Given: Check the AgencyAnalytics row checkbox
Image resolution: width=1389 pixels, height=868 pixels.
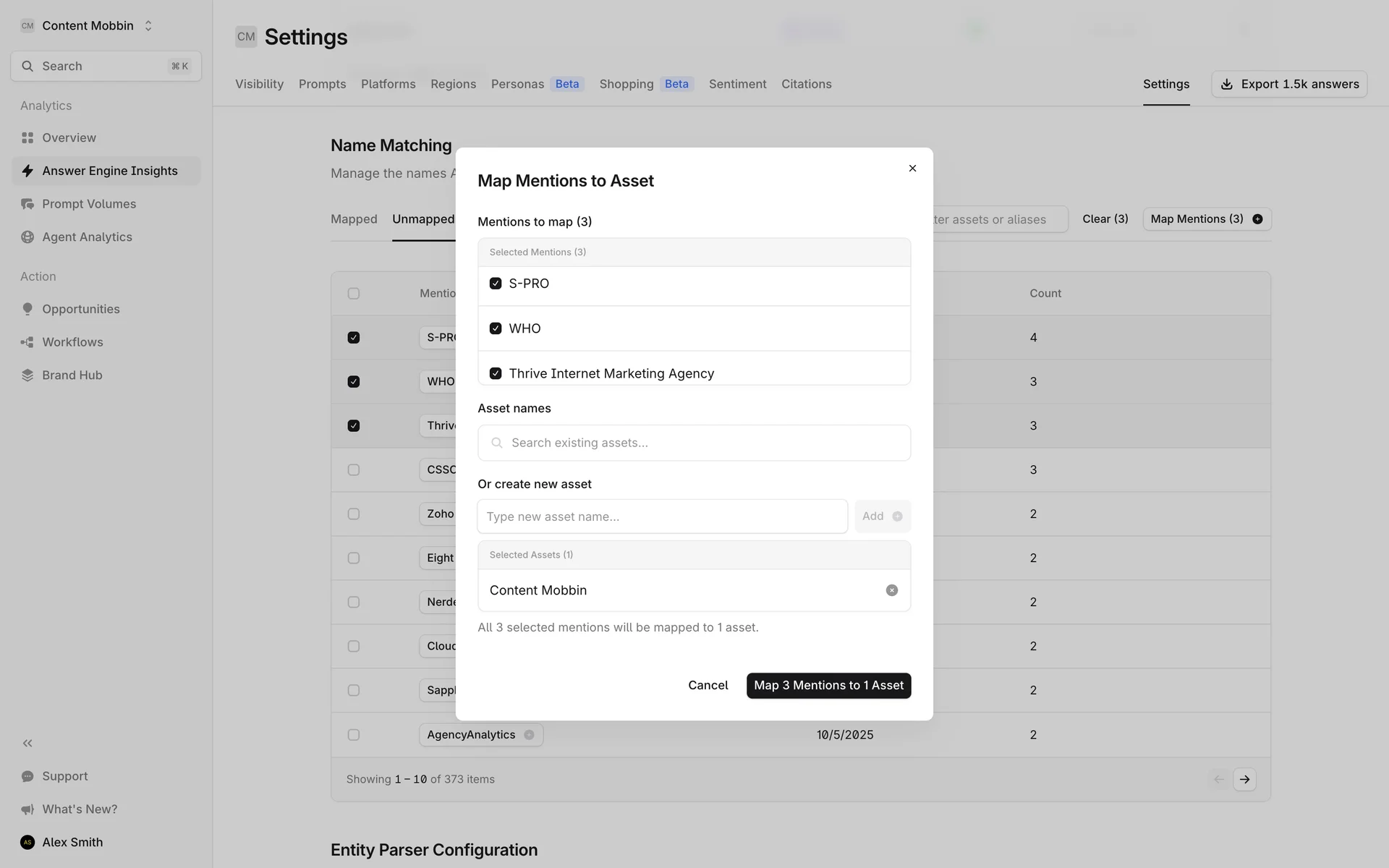Looking at the screenshot, I should coord(353,735).
